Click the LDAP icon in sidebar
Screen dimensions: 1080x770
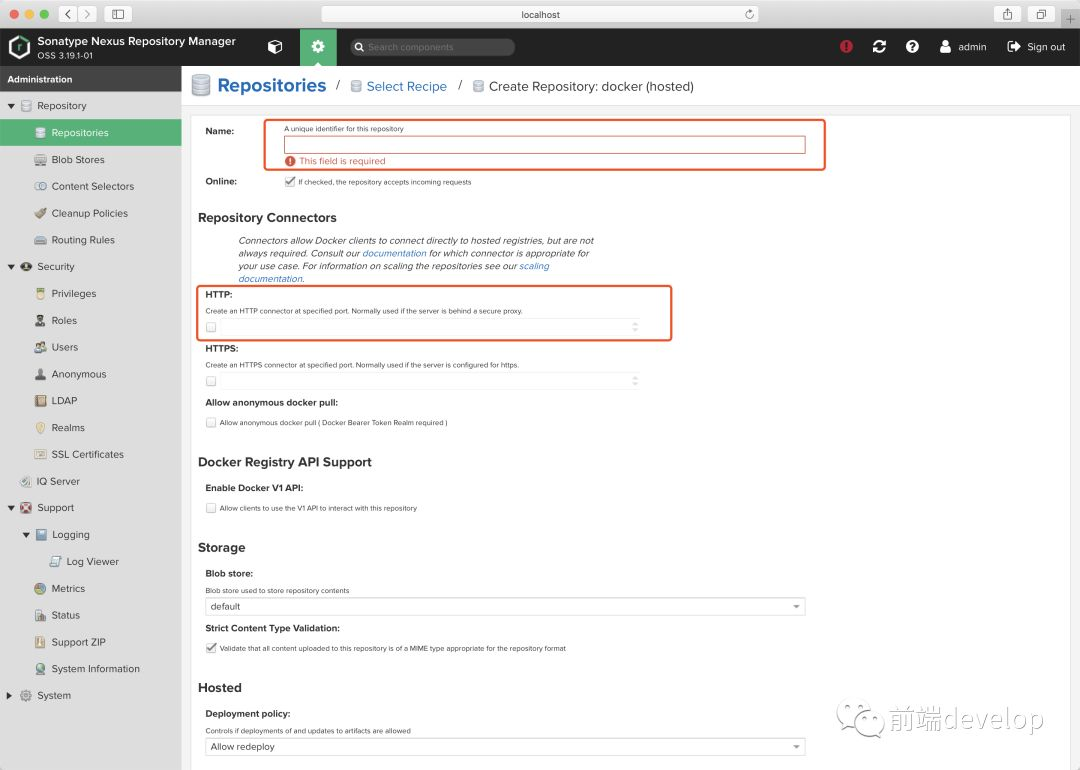[x=41, y=401]
